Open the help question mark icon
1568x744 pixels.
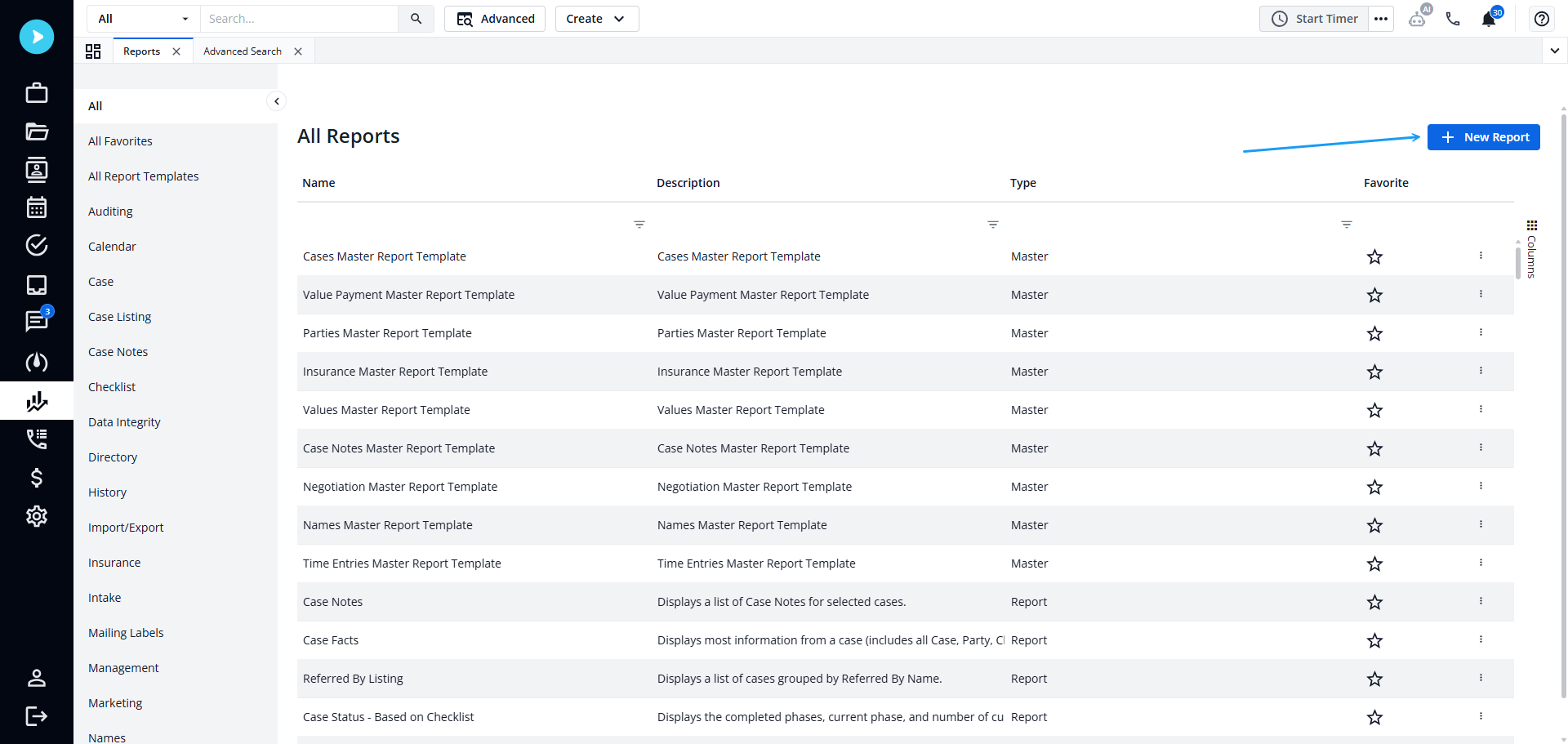coord(1542,19)
